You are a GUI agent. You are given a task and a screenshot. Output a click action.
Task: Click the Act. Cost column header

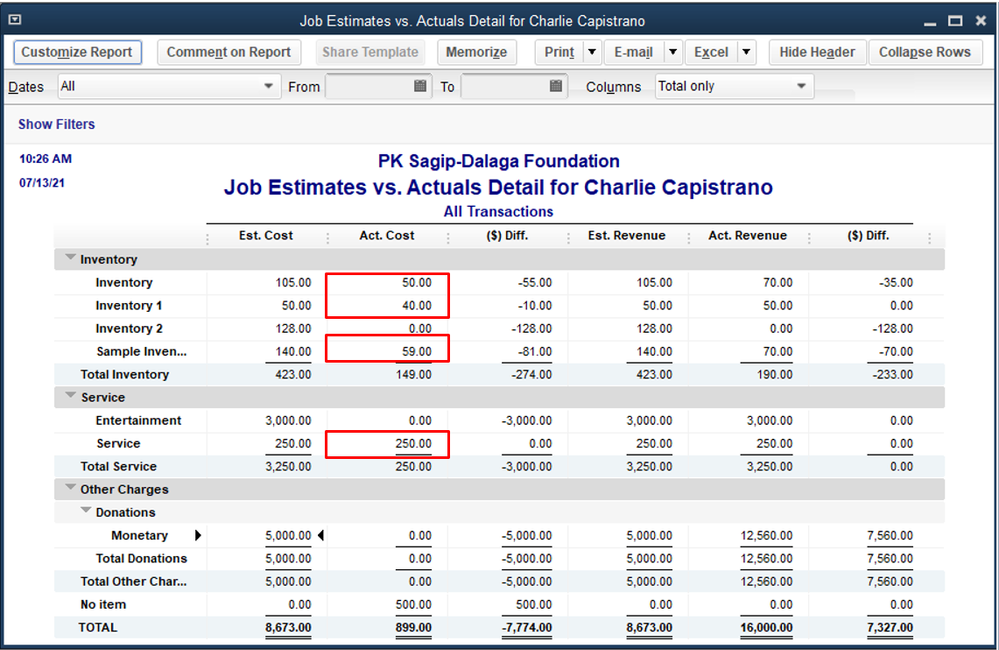(387, 235)
